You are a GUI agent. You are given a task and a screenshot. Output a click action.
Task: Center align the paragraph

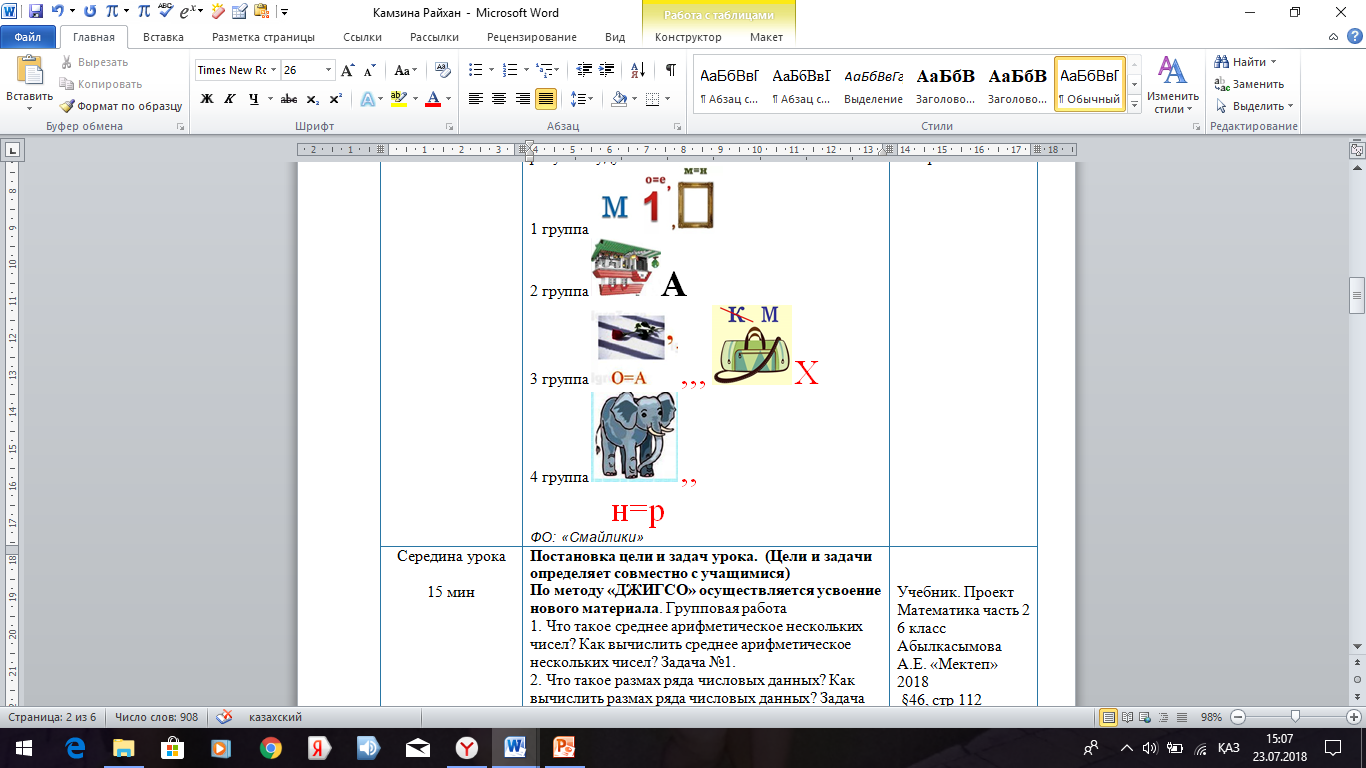[x=499, y=99]
